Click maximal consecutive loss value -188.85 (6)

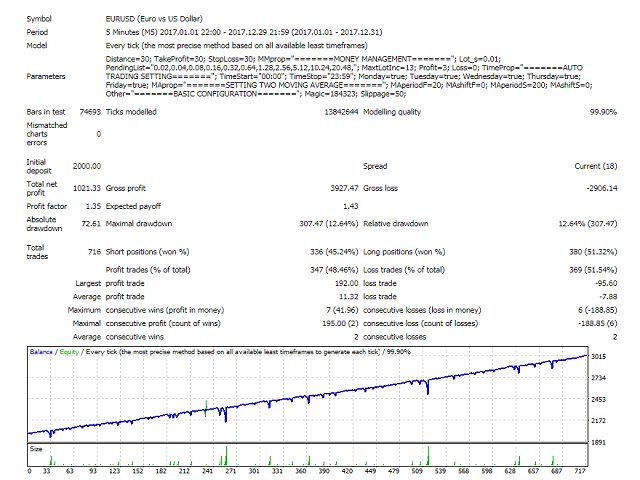click(x=597, y=323)
